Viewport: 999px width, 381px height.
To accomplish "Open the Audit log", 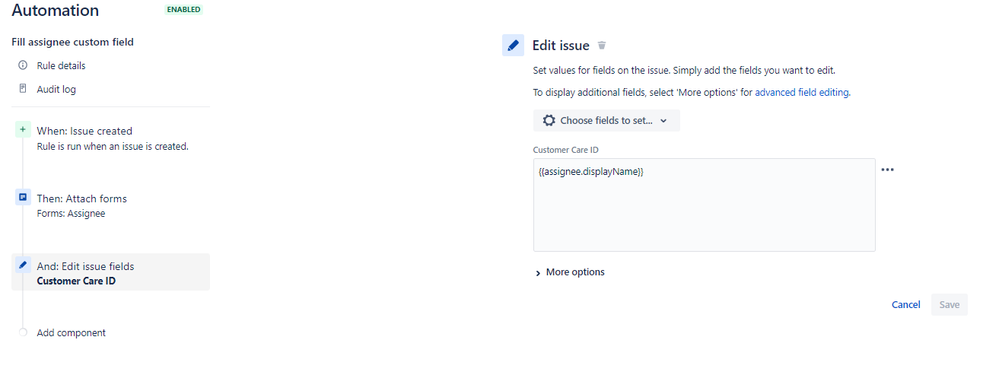I will 56,89.
